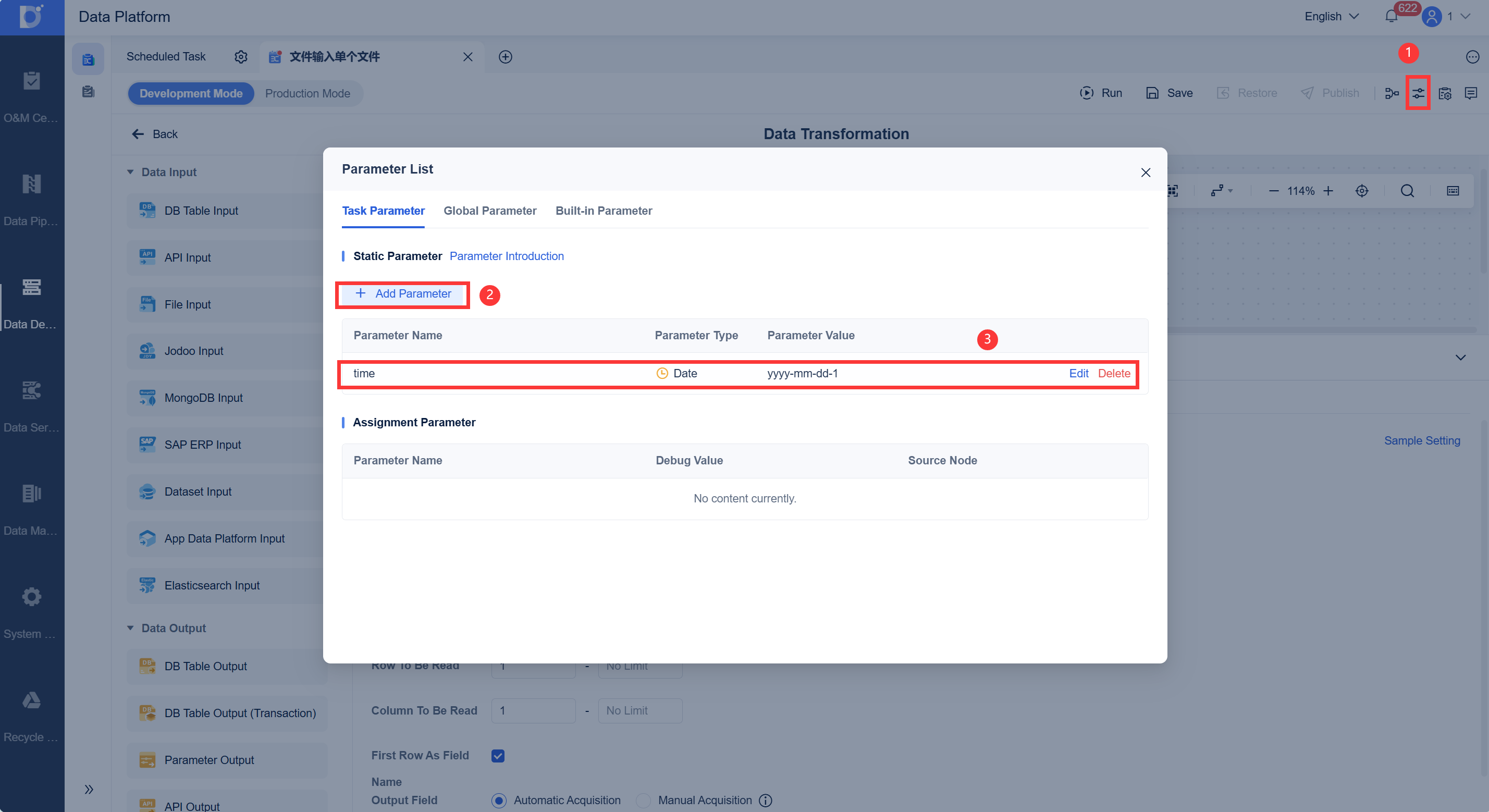The height and width of the screenshot is (812, 1489).
Task: Open the parameter list settings icon
Action: point(1418,93)
